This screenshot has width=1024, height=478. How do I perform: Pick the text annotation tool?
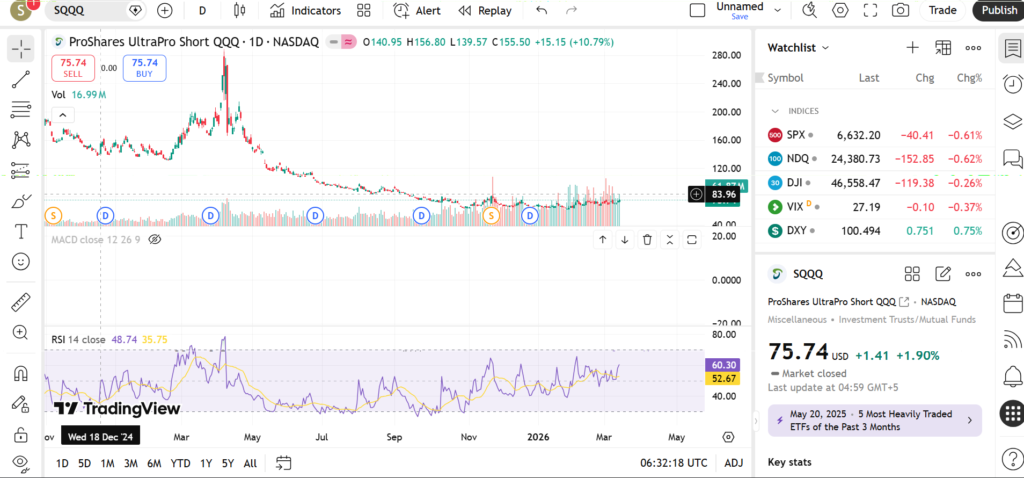[x=21, y=231]
